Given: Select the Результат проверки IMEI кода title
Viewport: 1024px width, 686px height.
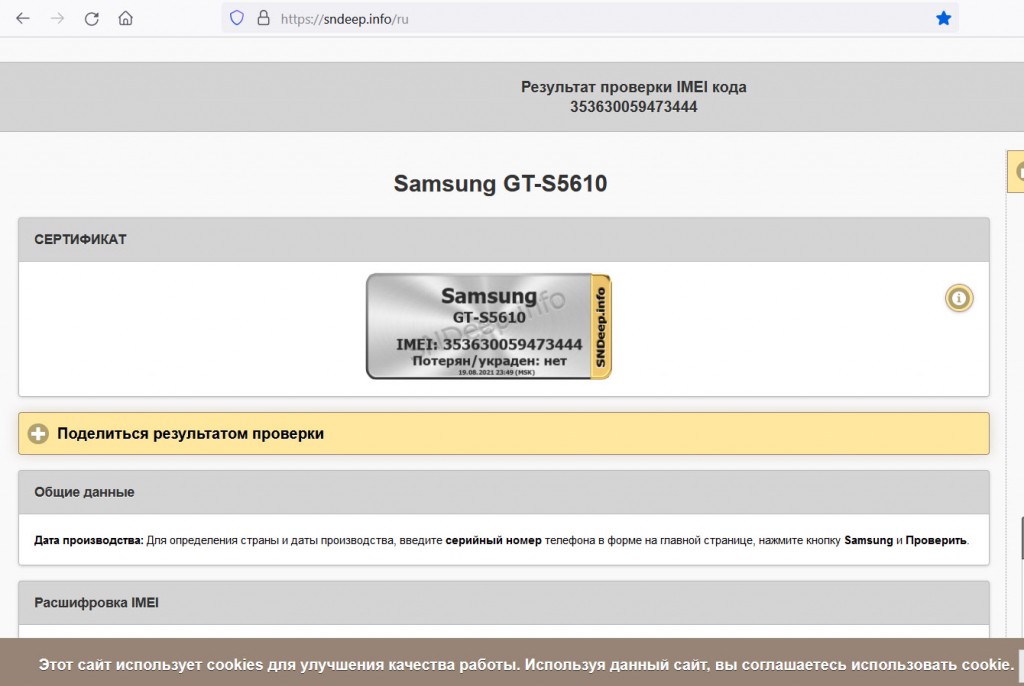Looking at the screenshot, I should (633, 87).
